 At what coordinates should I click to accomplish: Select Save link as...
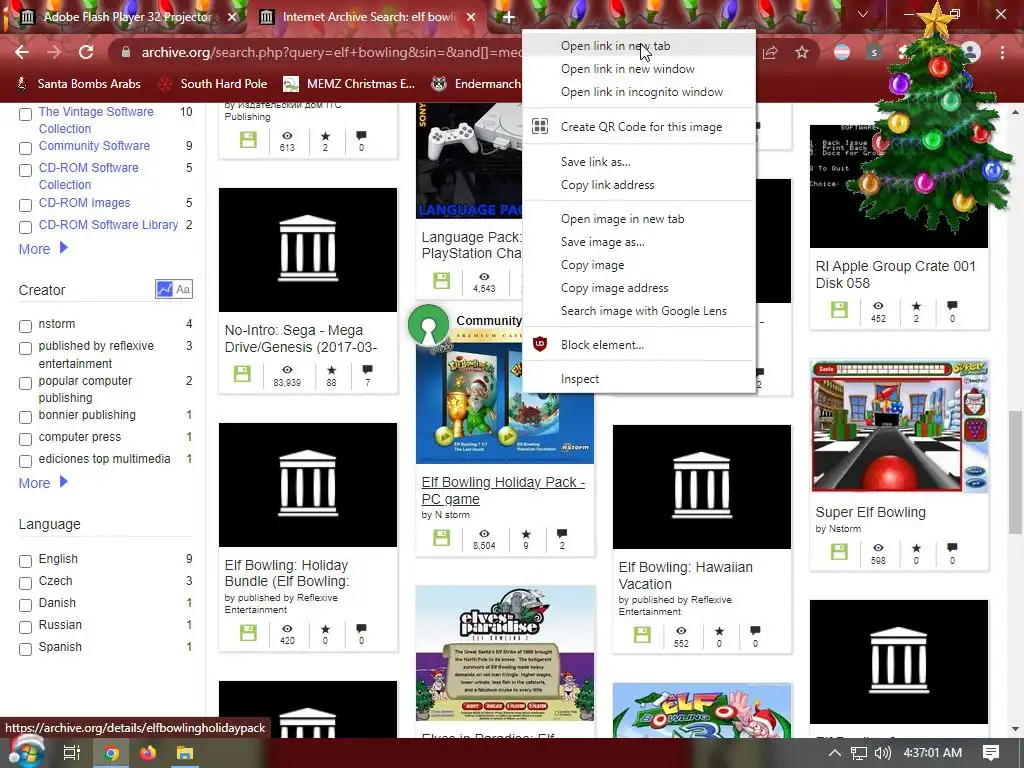(x=639, y=161)
